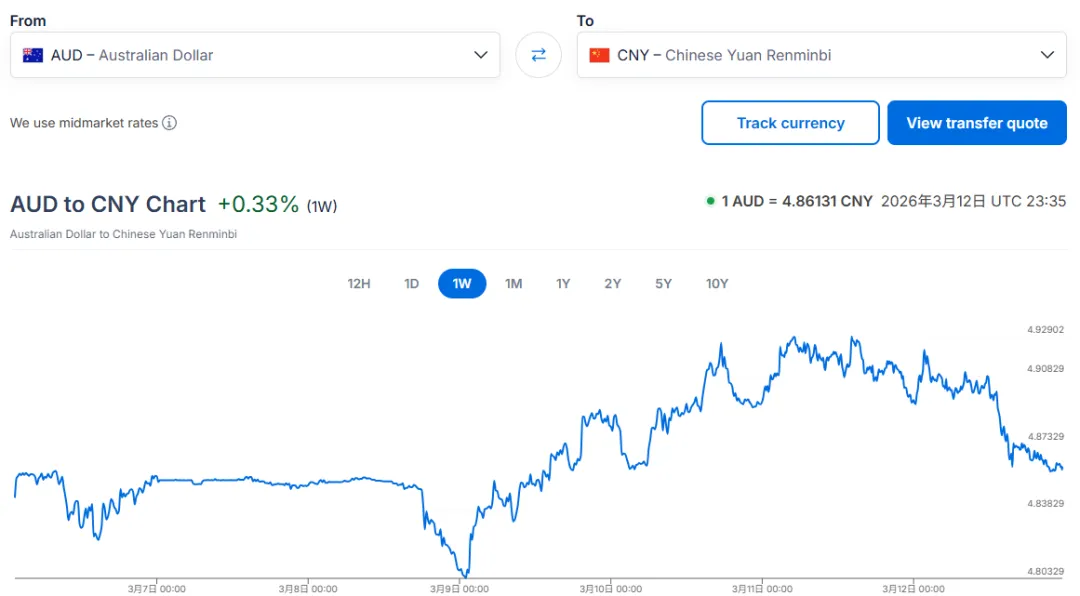Select the 12H chart range

point(359,284)
